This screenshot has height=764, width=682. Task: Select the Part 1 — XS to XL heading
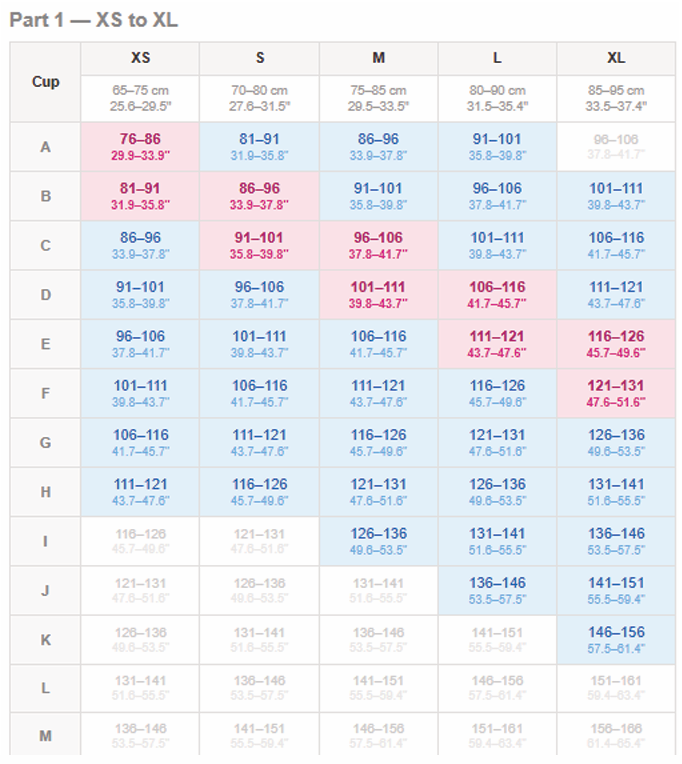tap(94, 20)
